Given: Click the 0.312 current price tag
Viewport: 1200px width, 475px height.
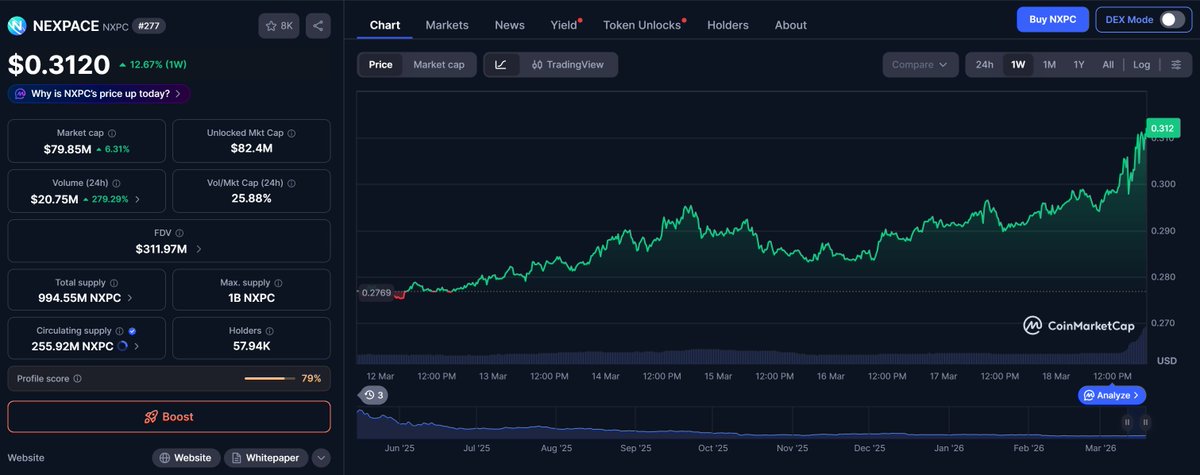Looking at the screenshot, I should point(1162,128).
